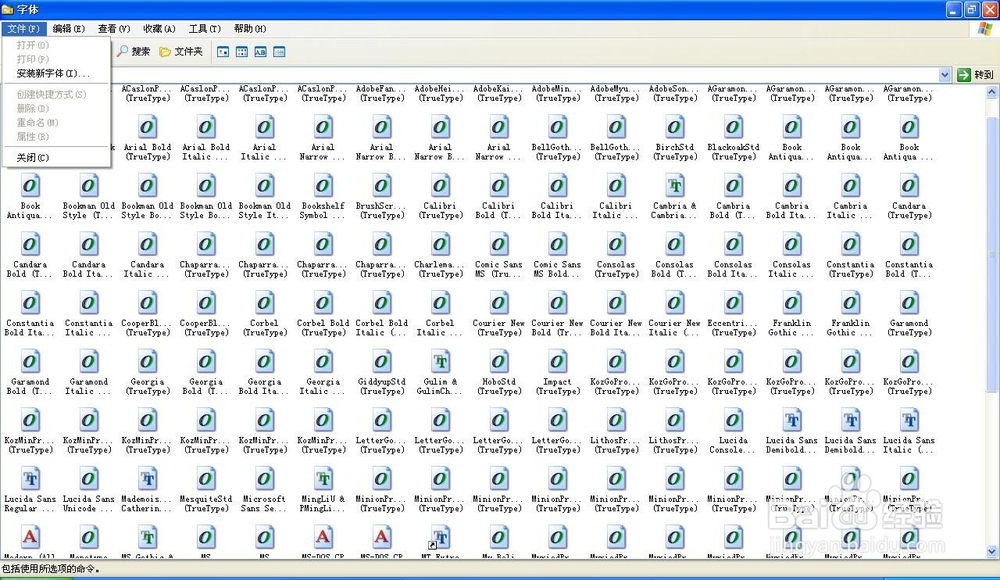This screenshot has height=580, width=1000.
Task: Select the Georgia Bold font icon
Action: (205, 361)
